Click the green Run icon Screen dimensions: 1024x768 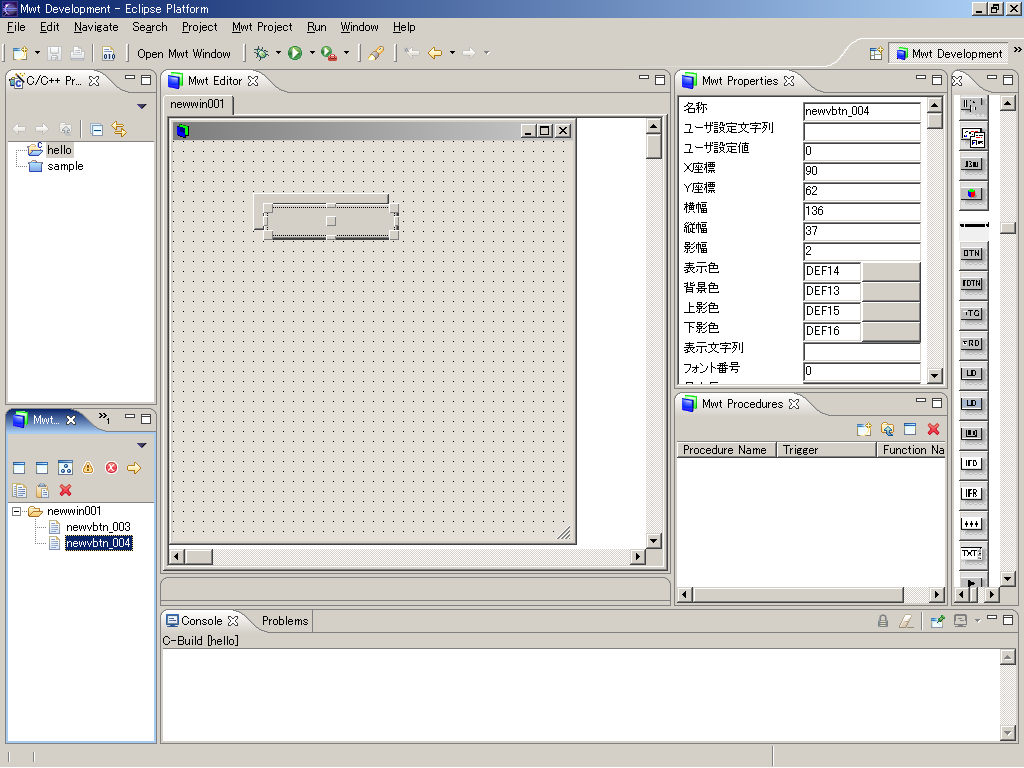point(295,54)
